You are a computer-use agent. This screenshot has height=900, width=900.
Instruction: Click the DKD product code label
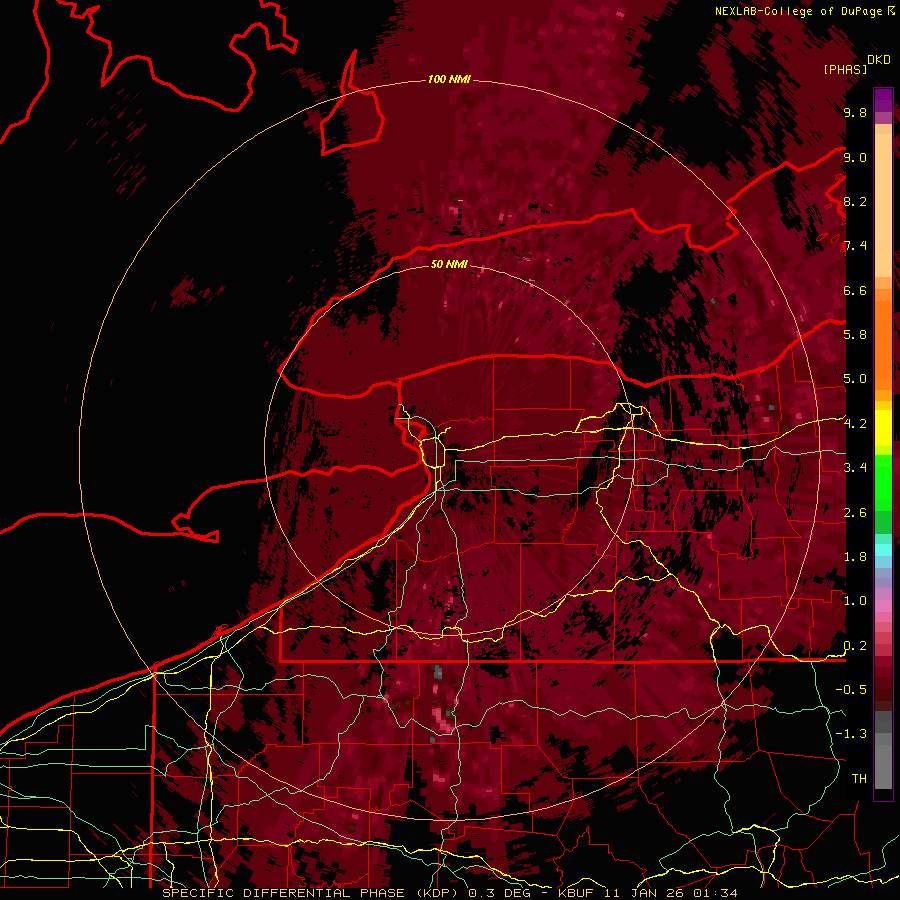point(879,60)
